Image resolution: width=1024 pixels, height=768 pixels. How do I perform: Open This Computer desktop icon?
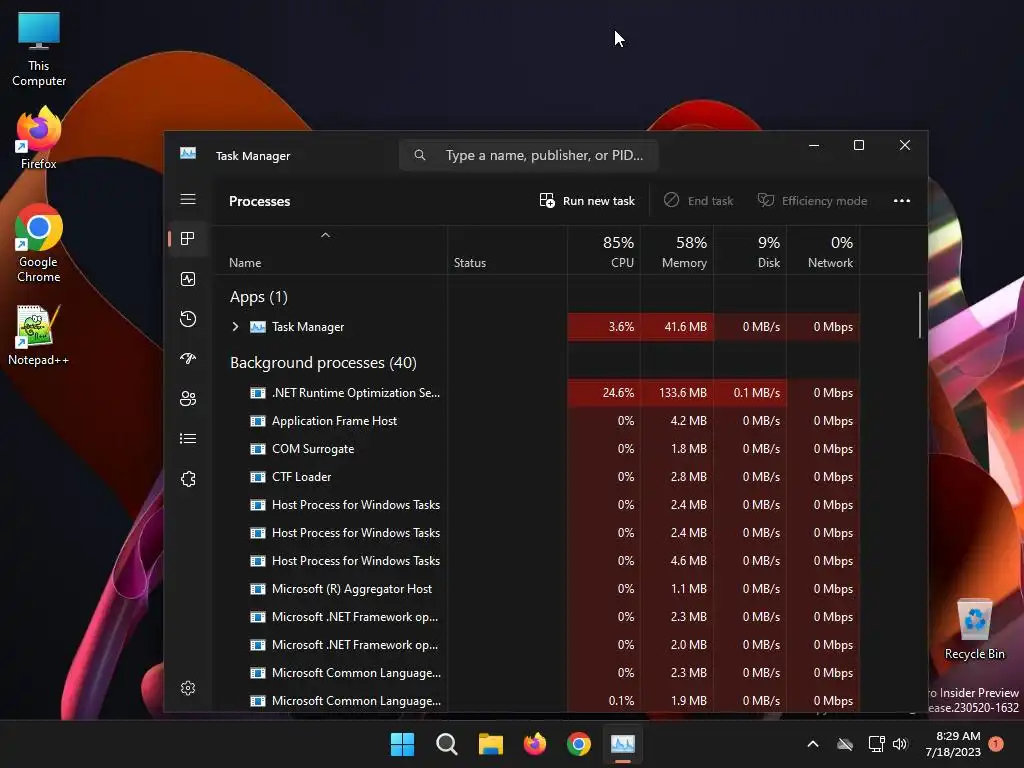(x=39, y=50)
